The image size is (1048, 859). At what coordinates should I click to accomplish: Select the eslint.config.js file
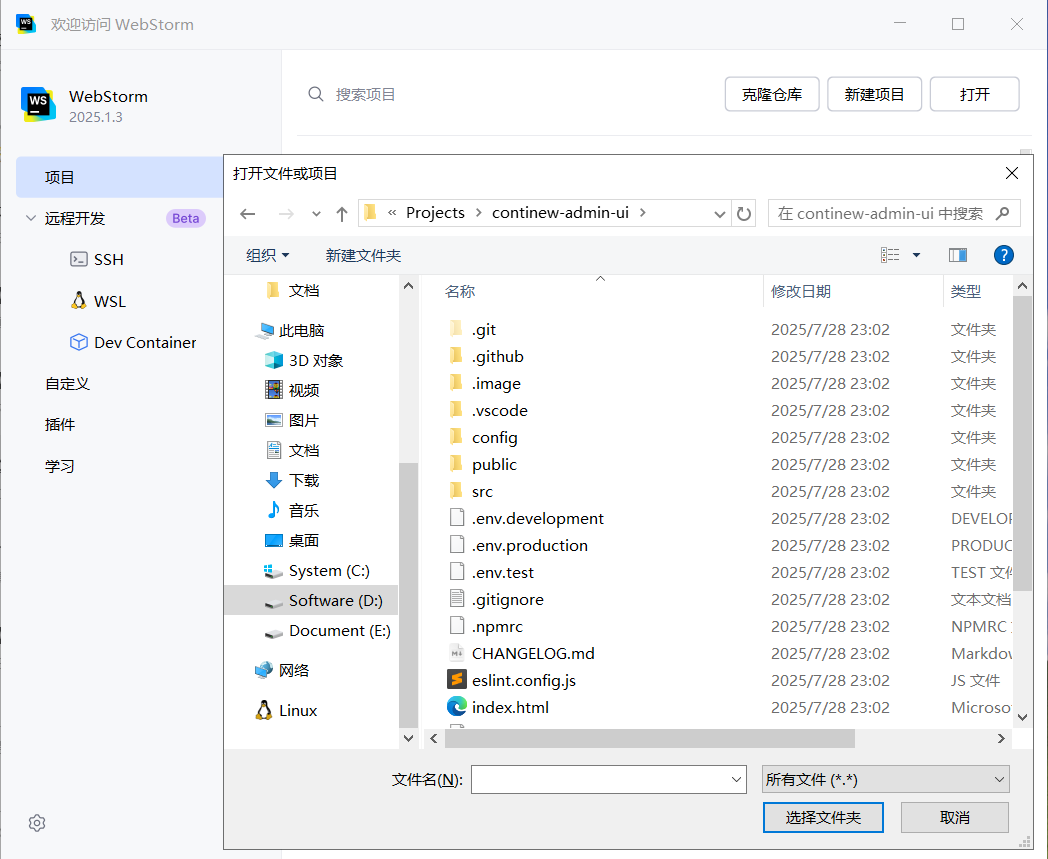pos(512,680)
